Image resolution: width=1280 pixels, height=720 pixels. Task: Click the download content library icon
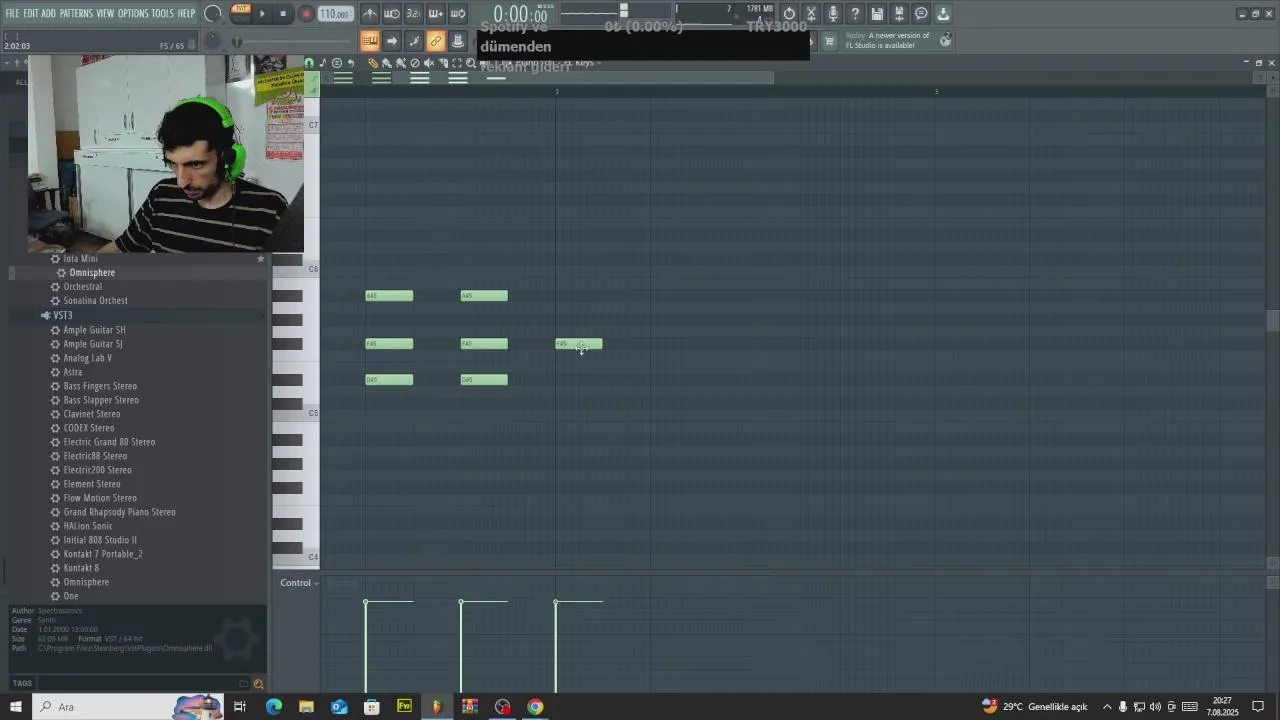pos(943,14)
